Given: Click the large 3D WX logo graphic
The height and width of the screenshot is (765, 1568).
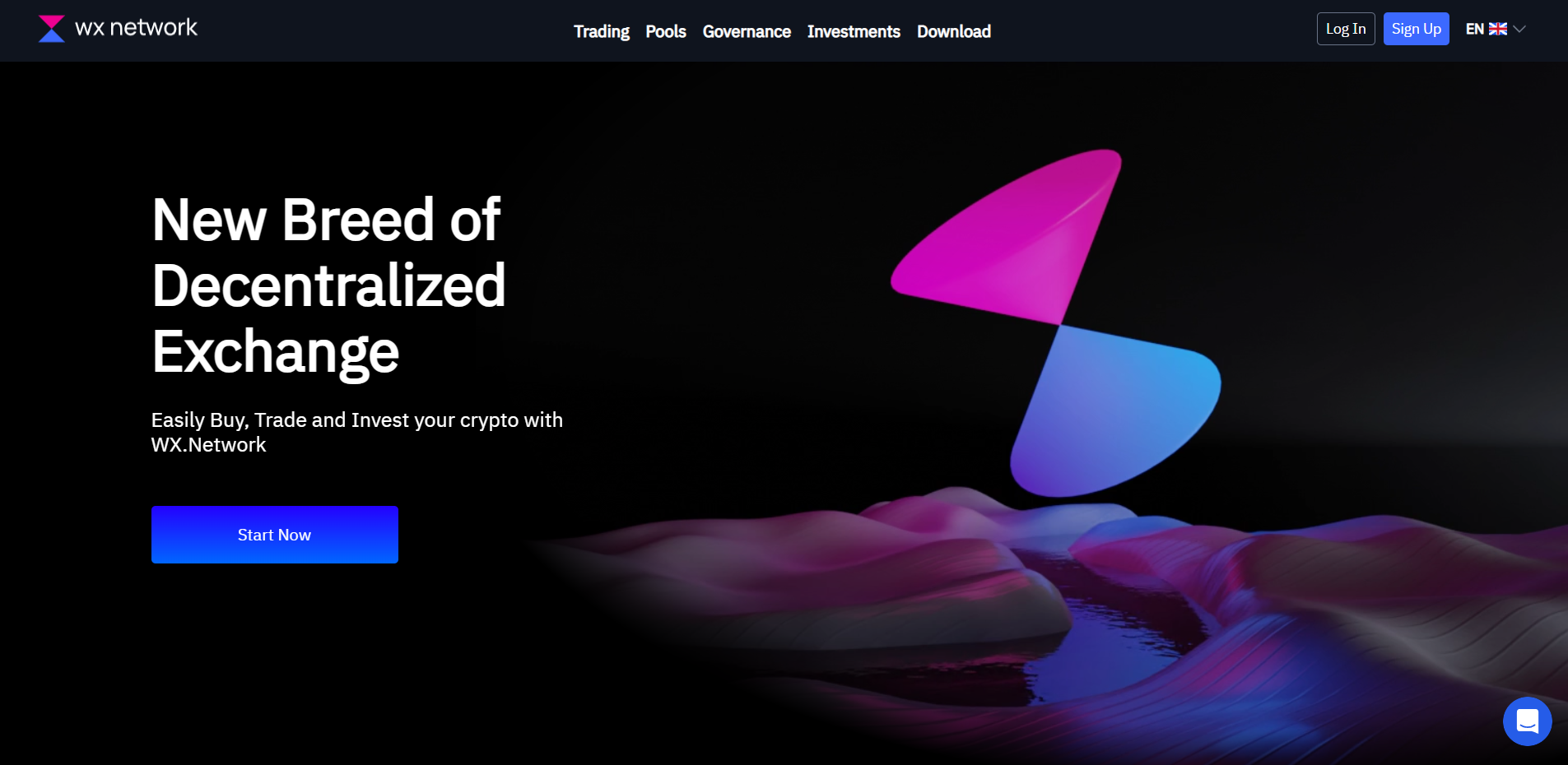Looking at the screenshot, I should [x=1056, y=323].
